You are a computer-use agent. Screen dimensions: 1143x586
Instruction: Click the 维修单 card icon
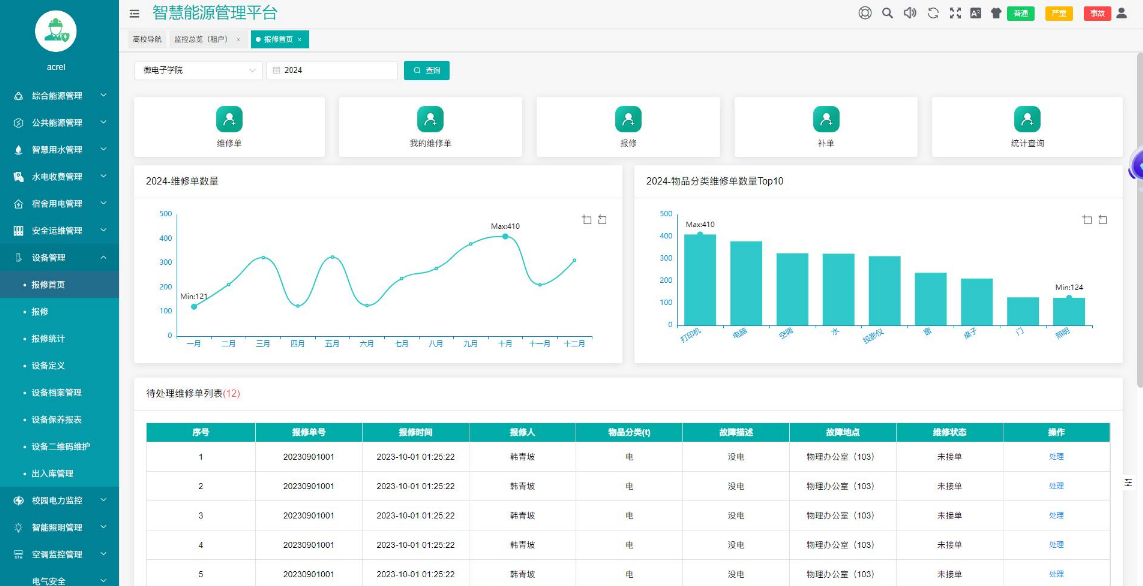pos(229,119)
